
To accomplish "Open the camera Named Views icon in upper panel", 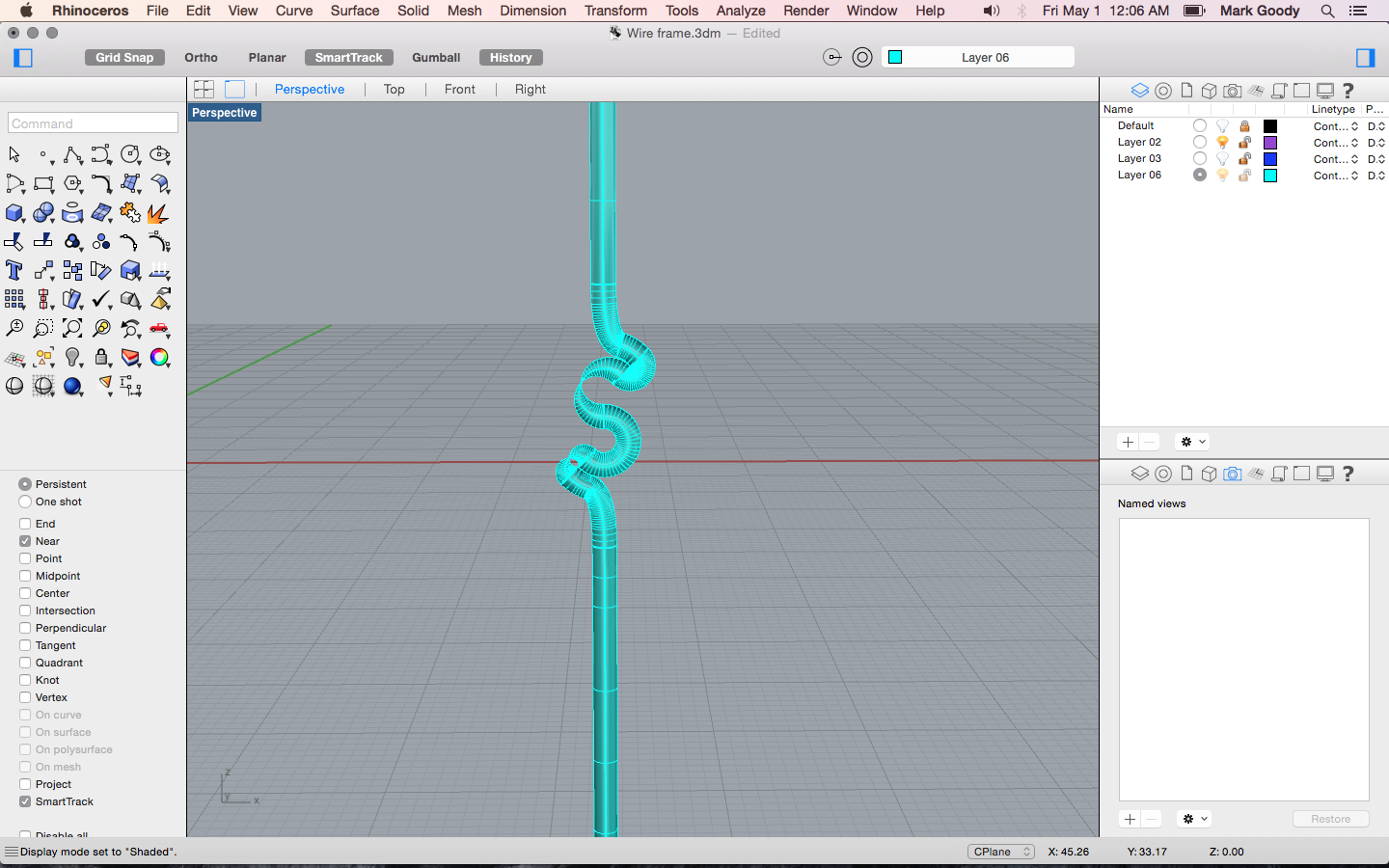I will click(1233, 91).
